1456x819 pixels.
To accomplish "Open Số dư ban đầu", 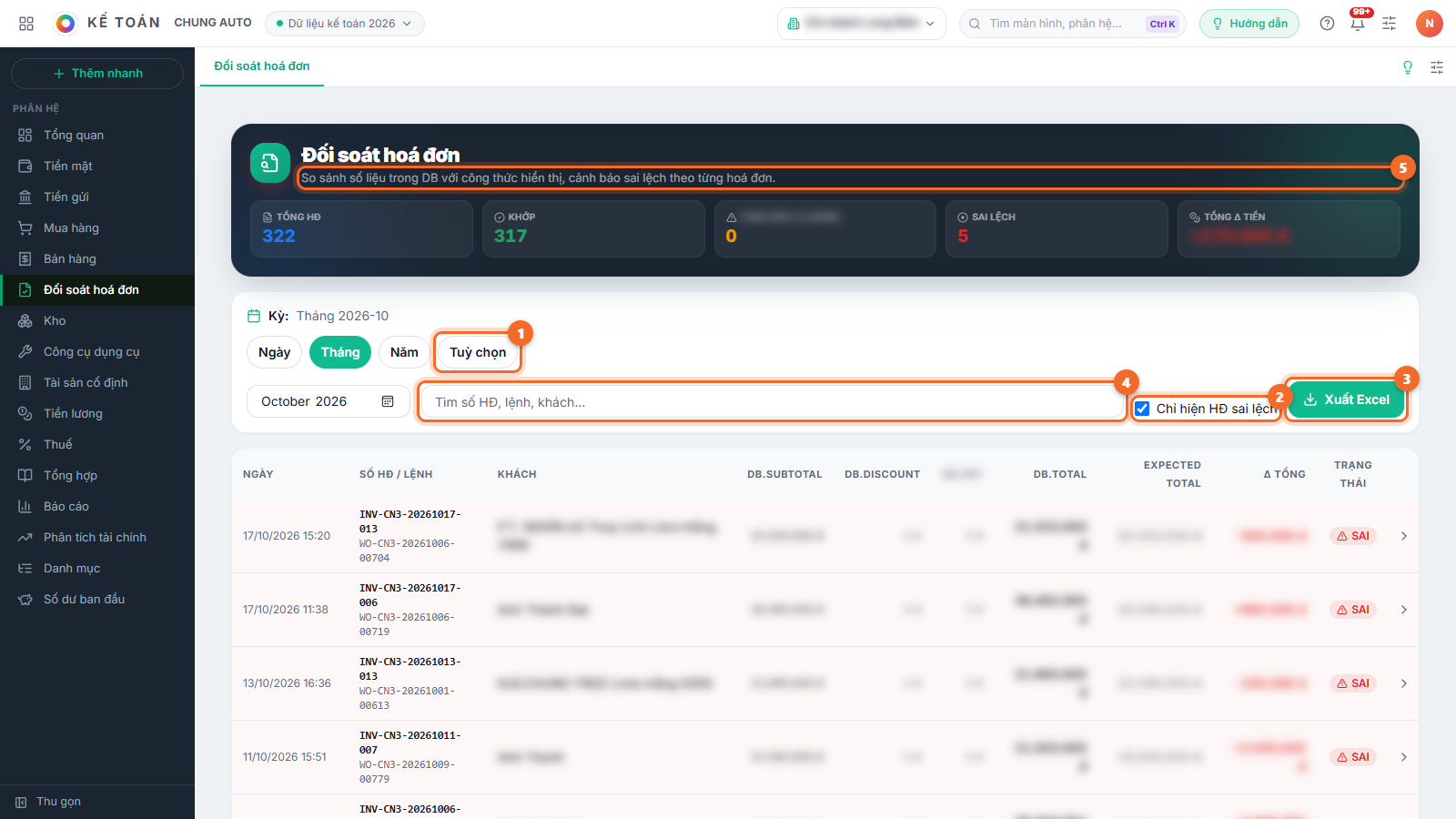I will (97, 599).
